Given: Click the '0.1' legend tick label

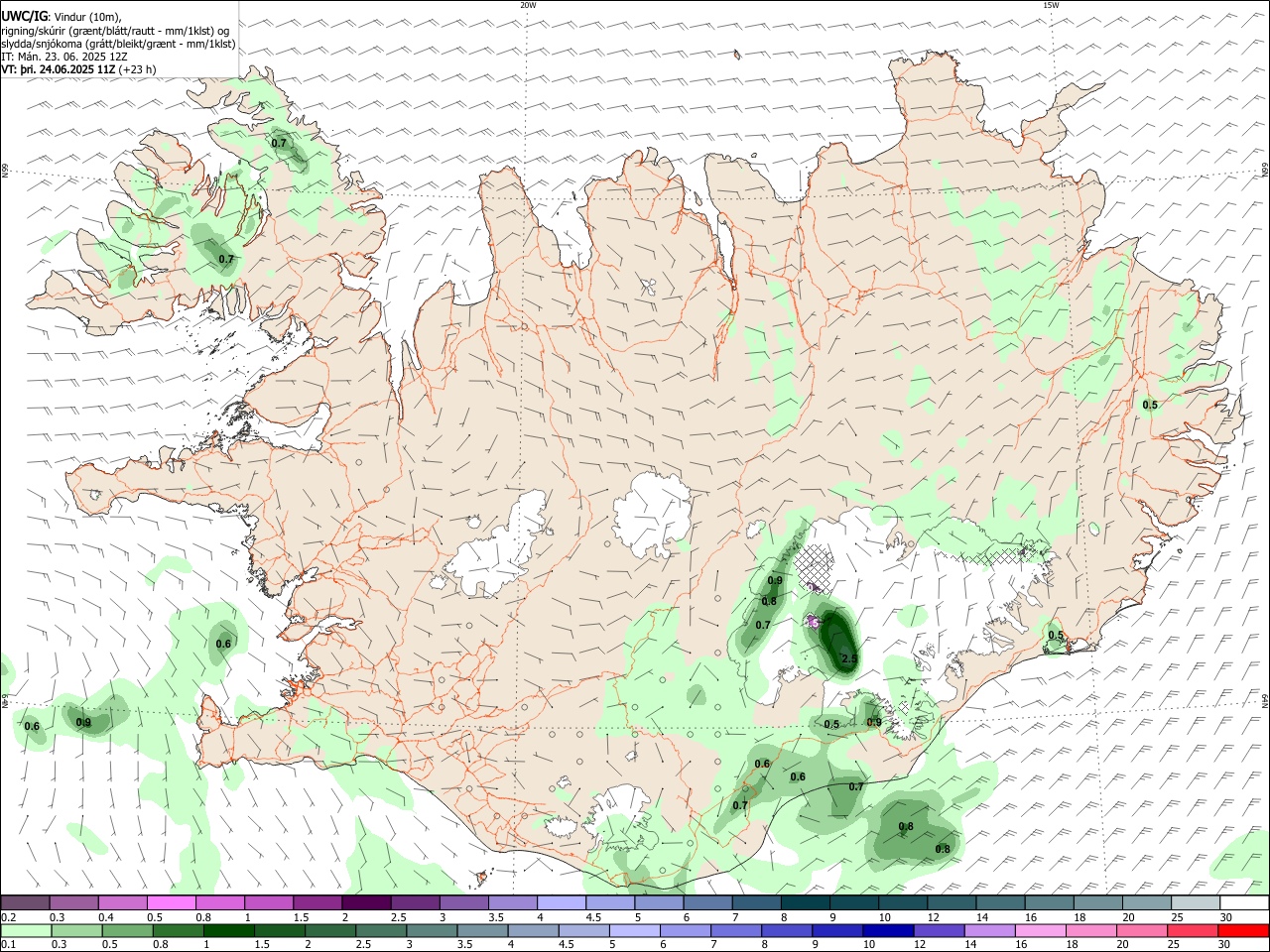Looking at the screenshot, I should [8, 945].
